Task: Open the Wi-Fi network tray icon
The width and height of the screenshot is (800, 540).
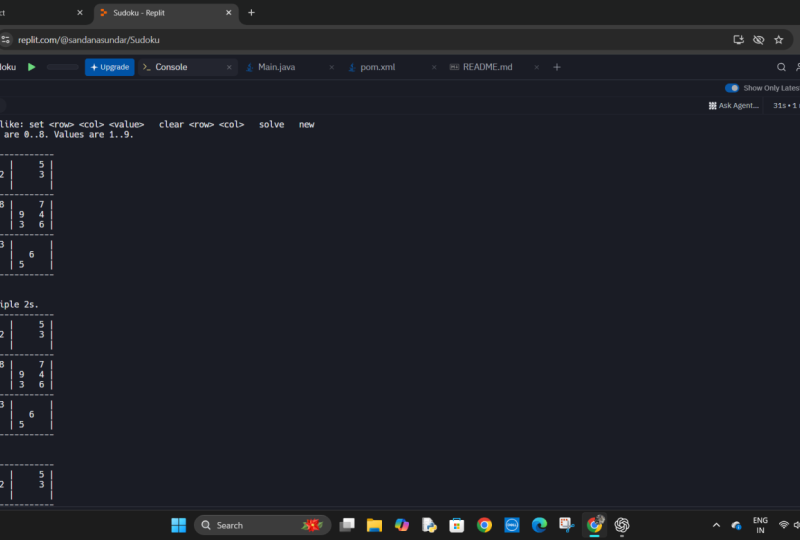Action: click(x=784, y=525)
